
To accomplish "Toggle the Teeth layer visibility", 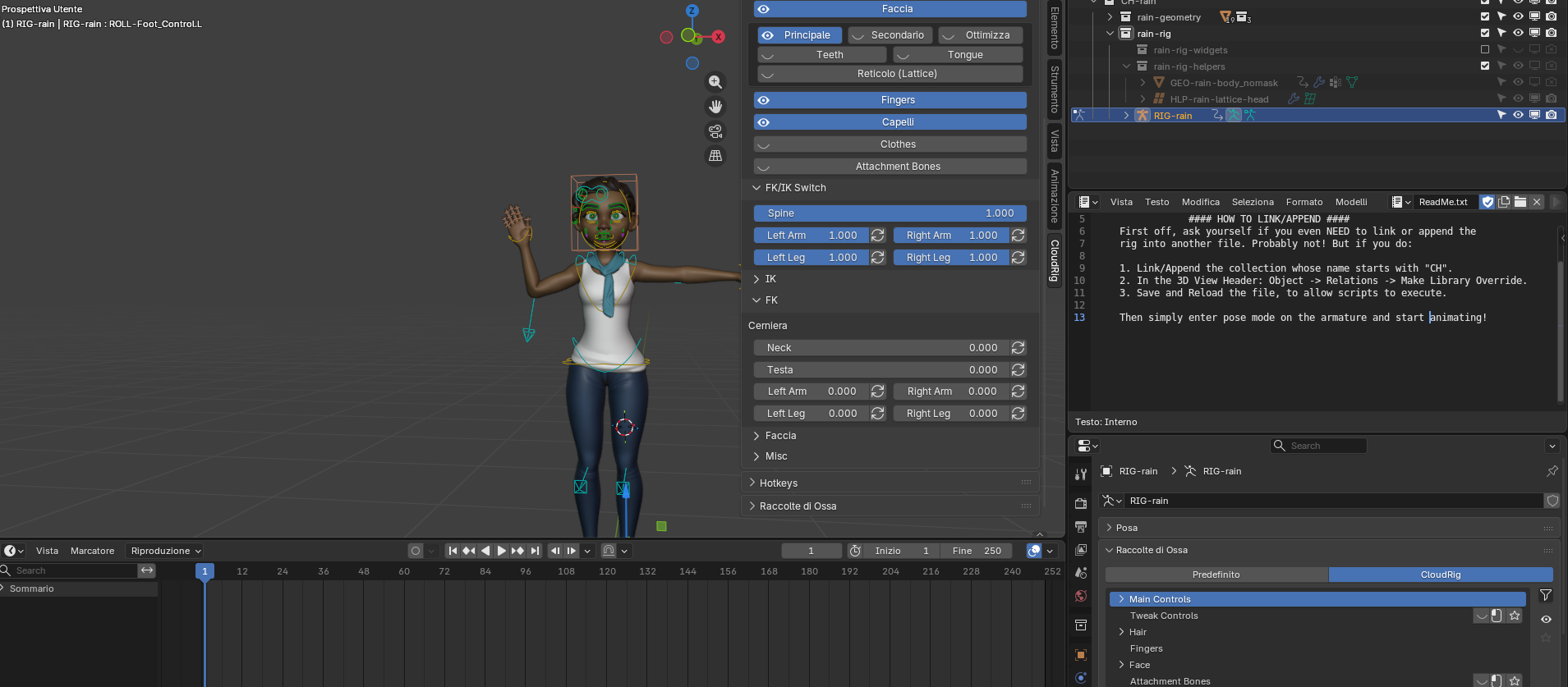I will pos(821,55).
